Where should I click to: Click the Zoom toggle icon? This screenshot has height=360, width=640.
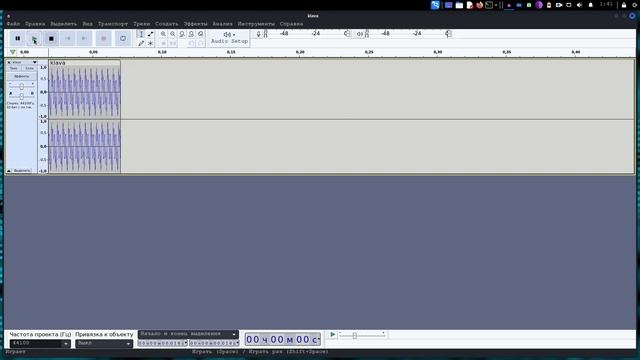click(x=201, y=34)
